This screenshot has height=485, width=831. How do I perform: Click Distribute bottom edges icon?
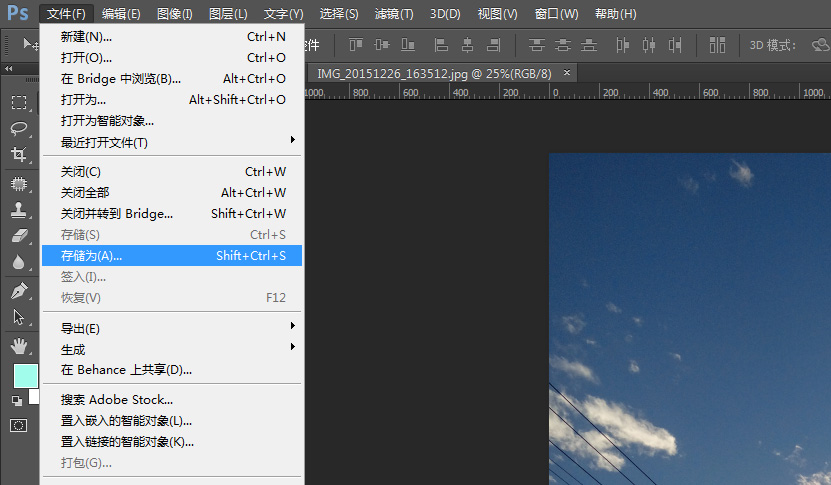click(x=589, y=45)
